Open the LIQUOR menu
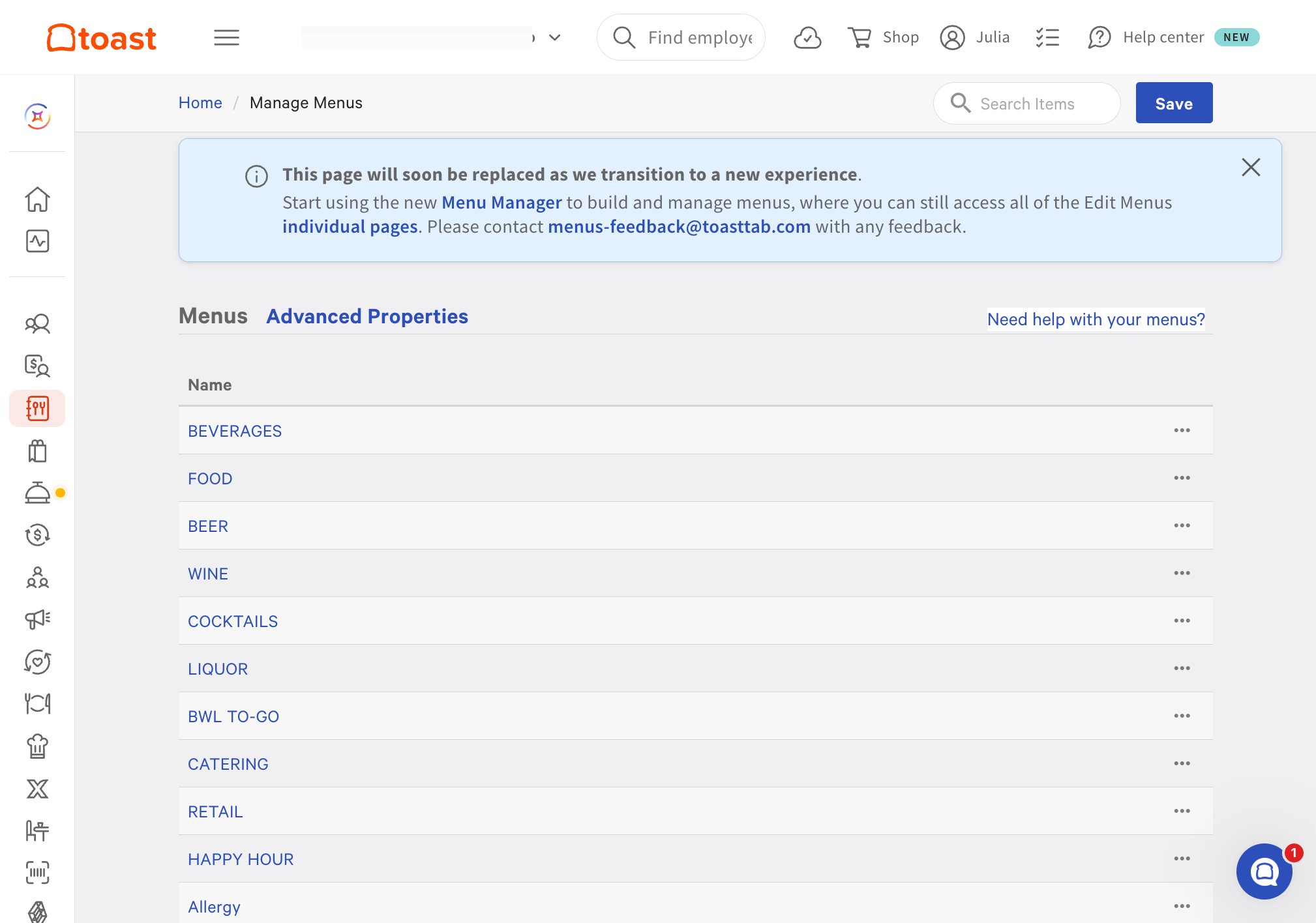This screenshot has width=1316, height=923. [218, 669]
